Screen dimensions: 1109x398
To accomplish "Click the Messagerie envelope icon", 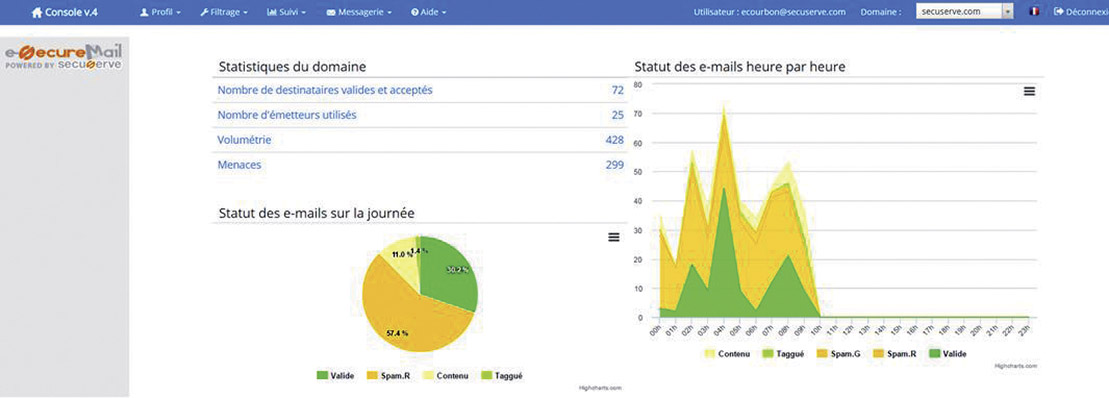I will coord(331,13).
